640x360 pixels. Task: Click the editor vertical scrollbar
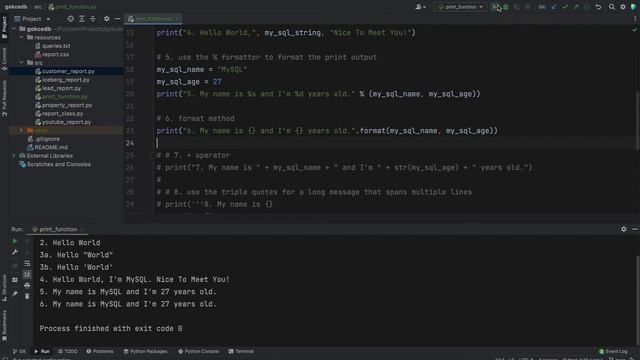coord(637,120)
